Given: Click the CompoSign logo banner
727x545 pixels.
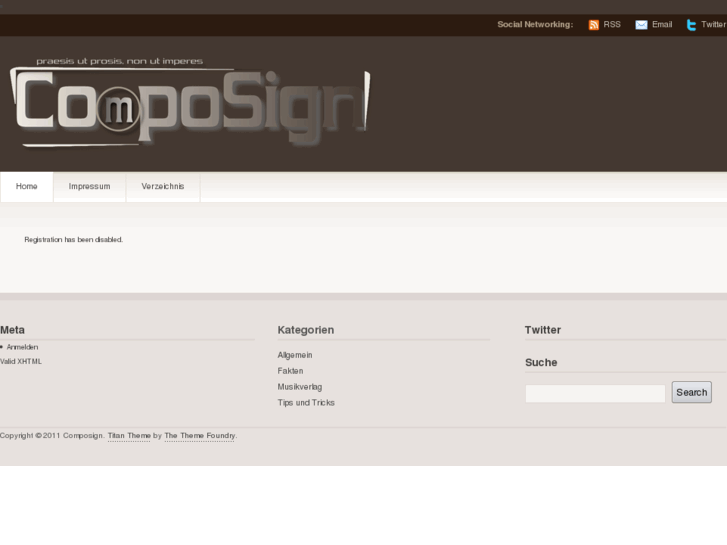Looking at the screenshot, I should coord(190,102).
